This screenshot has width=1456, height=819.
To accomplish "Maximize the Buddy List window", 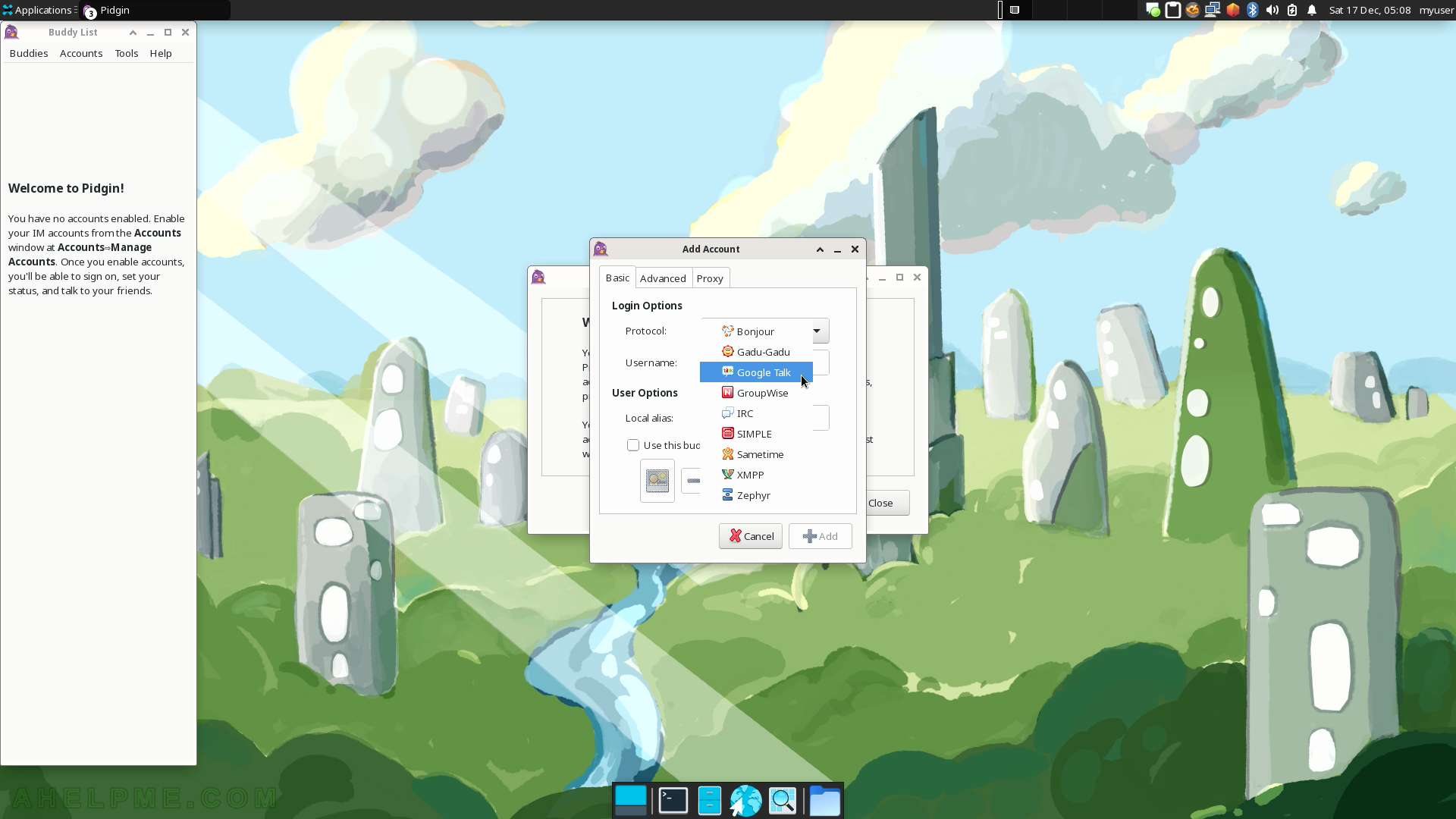I will (x=168, y=32).
